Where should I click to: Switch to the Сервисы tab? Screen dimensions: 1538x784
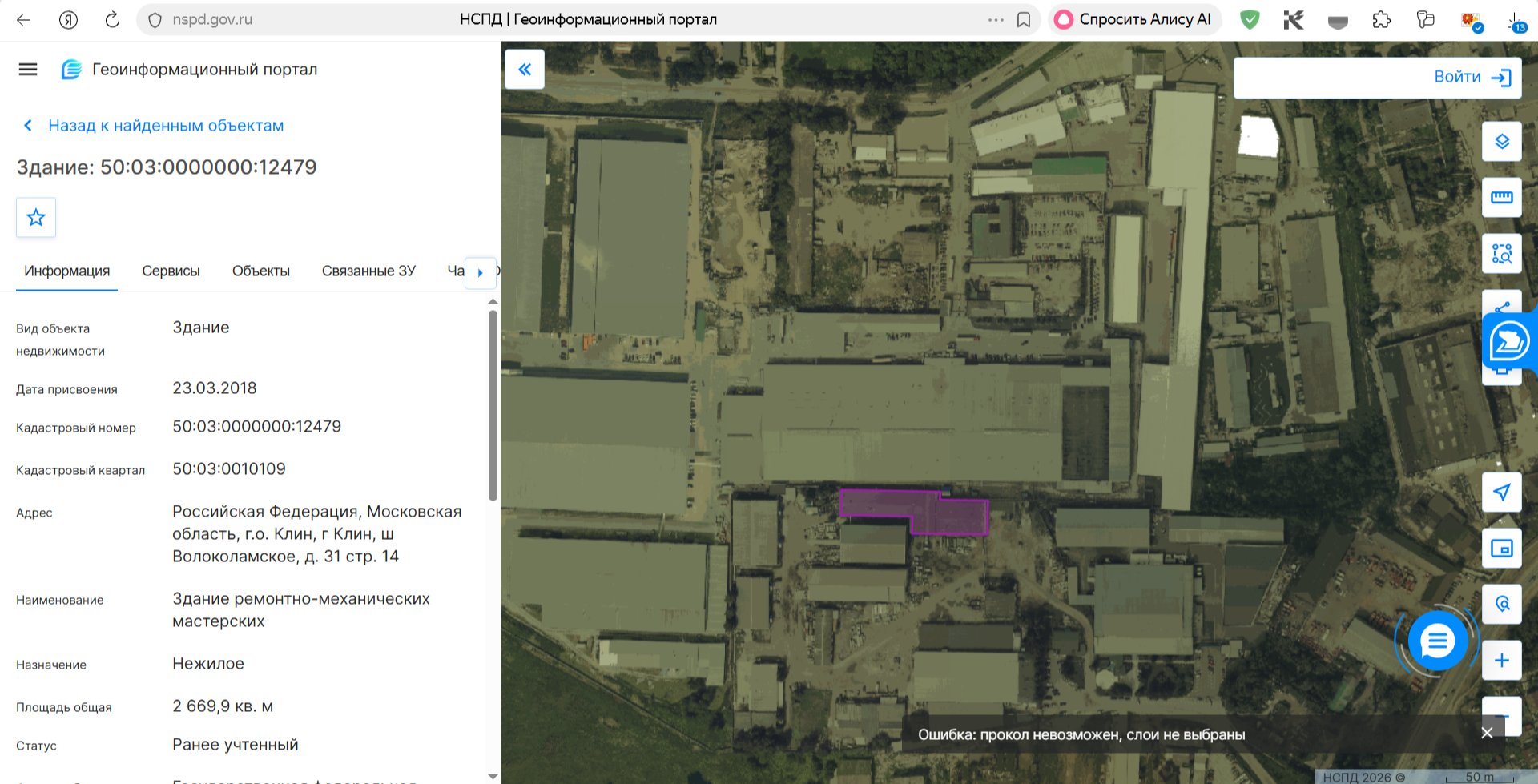(171, 271)
